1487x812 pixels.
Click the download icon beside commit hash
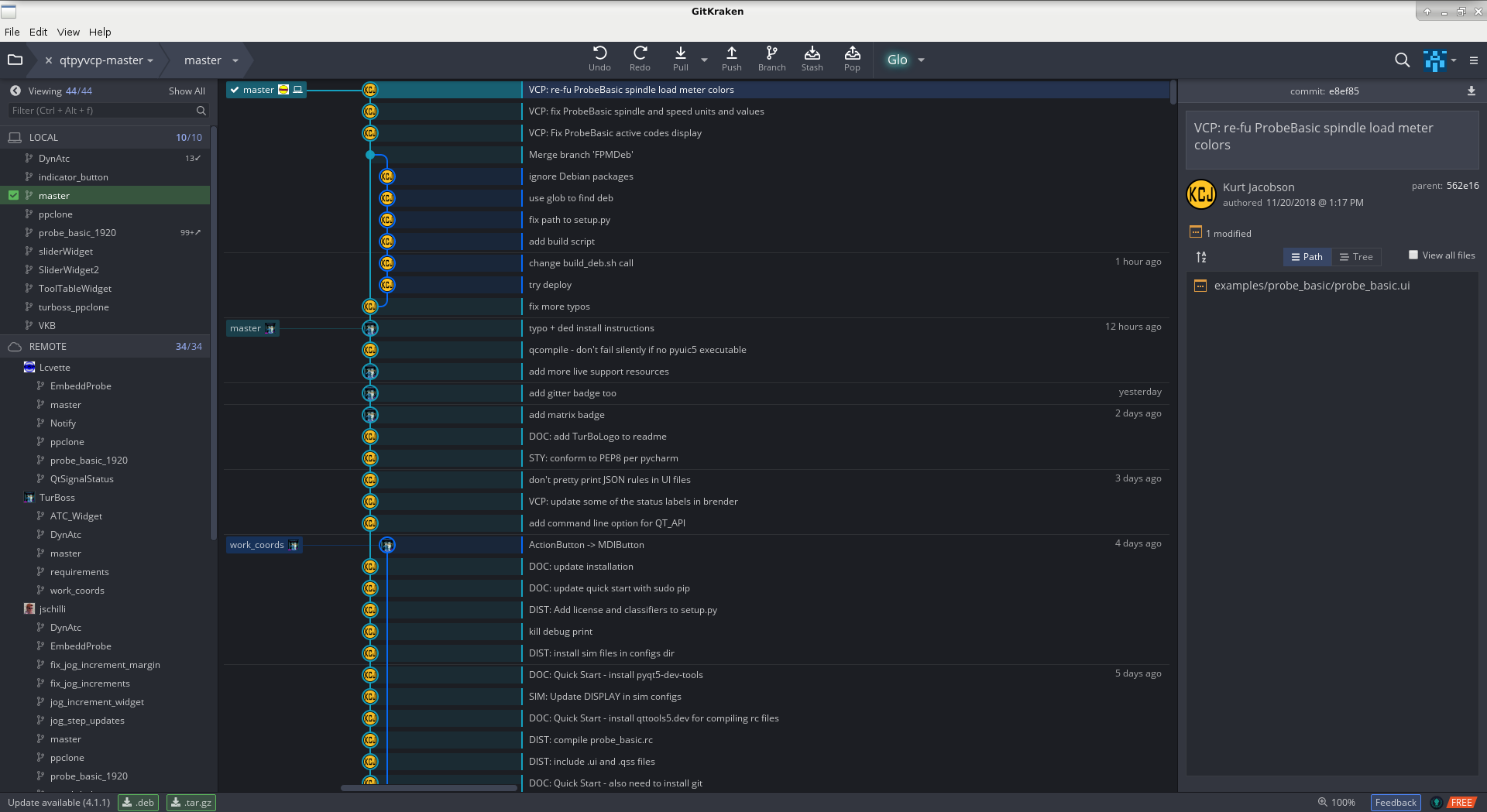pos(1471,91)
